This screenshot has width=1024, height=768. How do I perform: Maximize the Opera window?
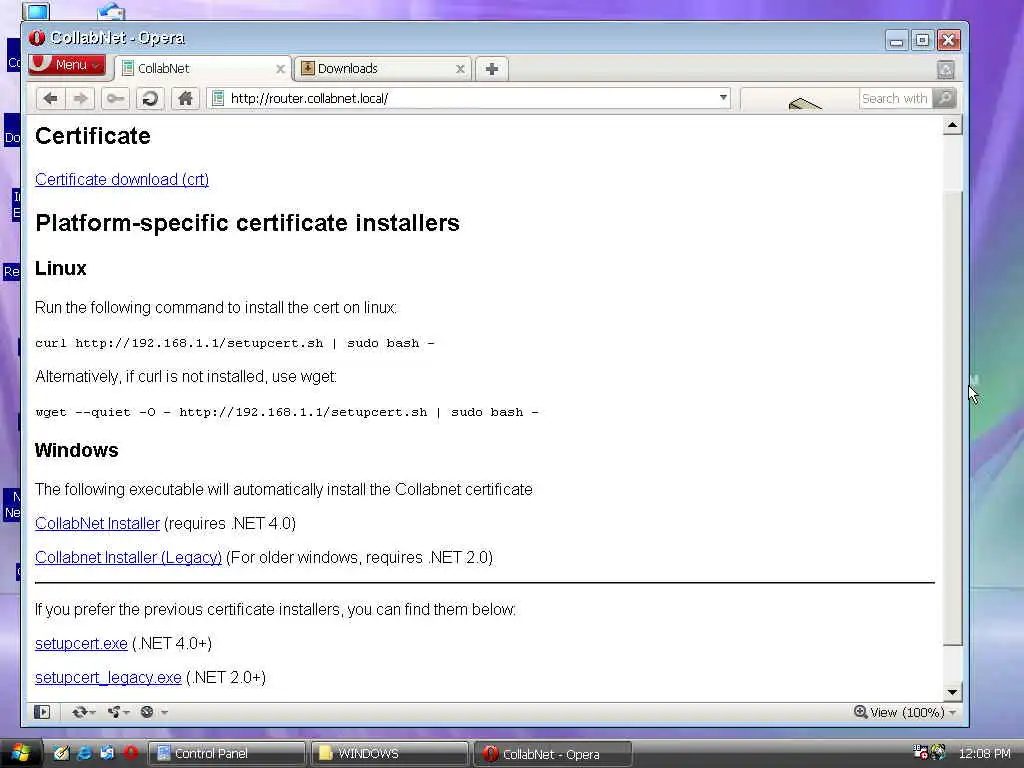[922, 40]
